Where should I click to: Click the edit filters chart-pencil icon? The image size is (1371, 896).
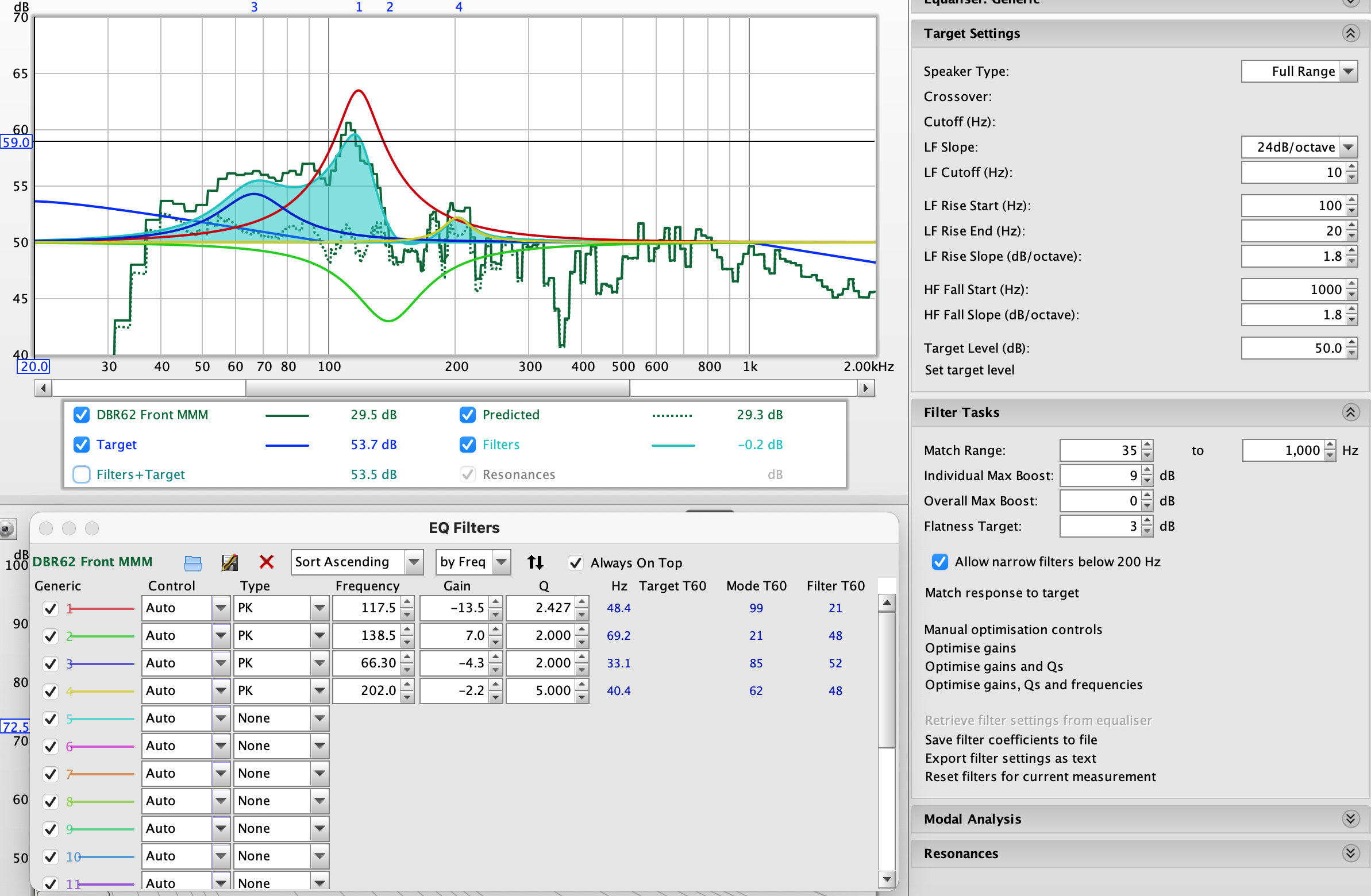point(230,563)
